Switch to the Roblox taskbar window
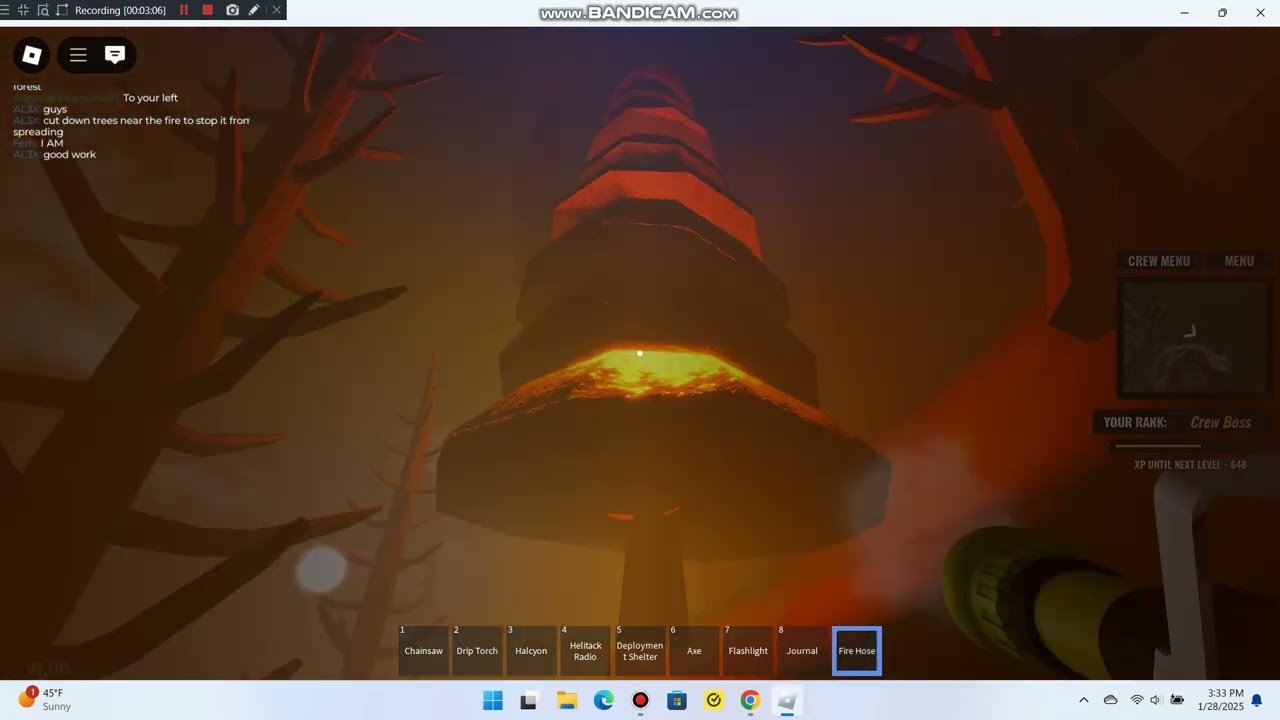This screenshot has width=1280, height=720. point(787,701)
